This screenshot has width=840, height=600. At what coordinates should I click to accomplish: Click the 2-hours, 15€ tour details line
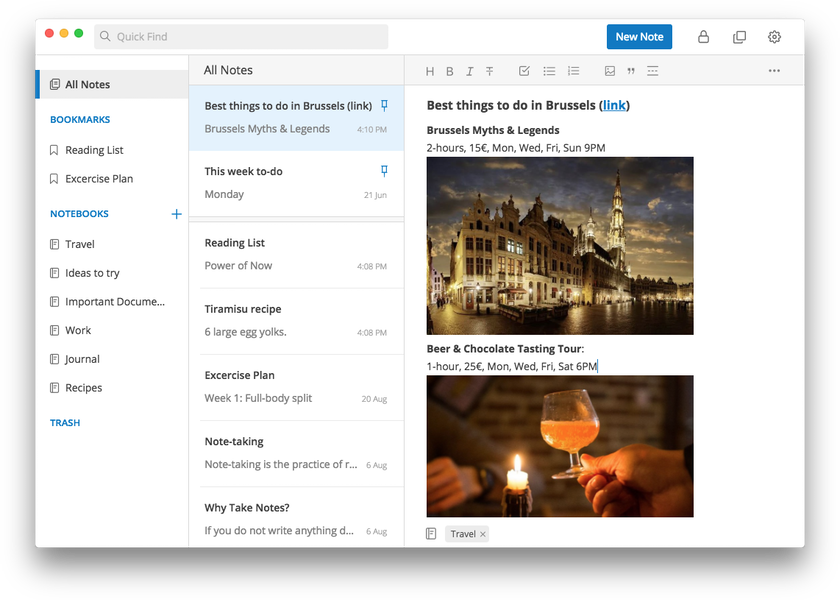[516, 148]
